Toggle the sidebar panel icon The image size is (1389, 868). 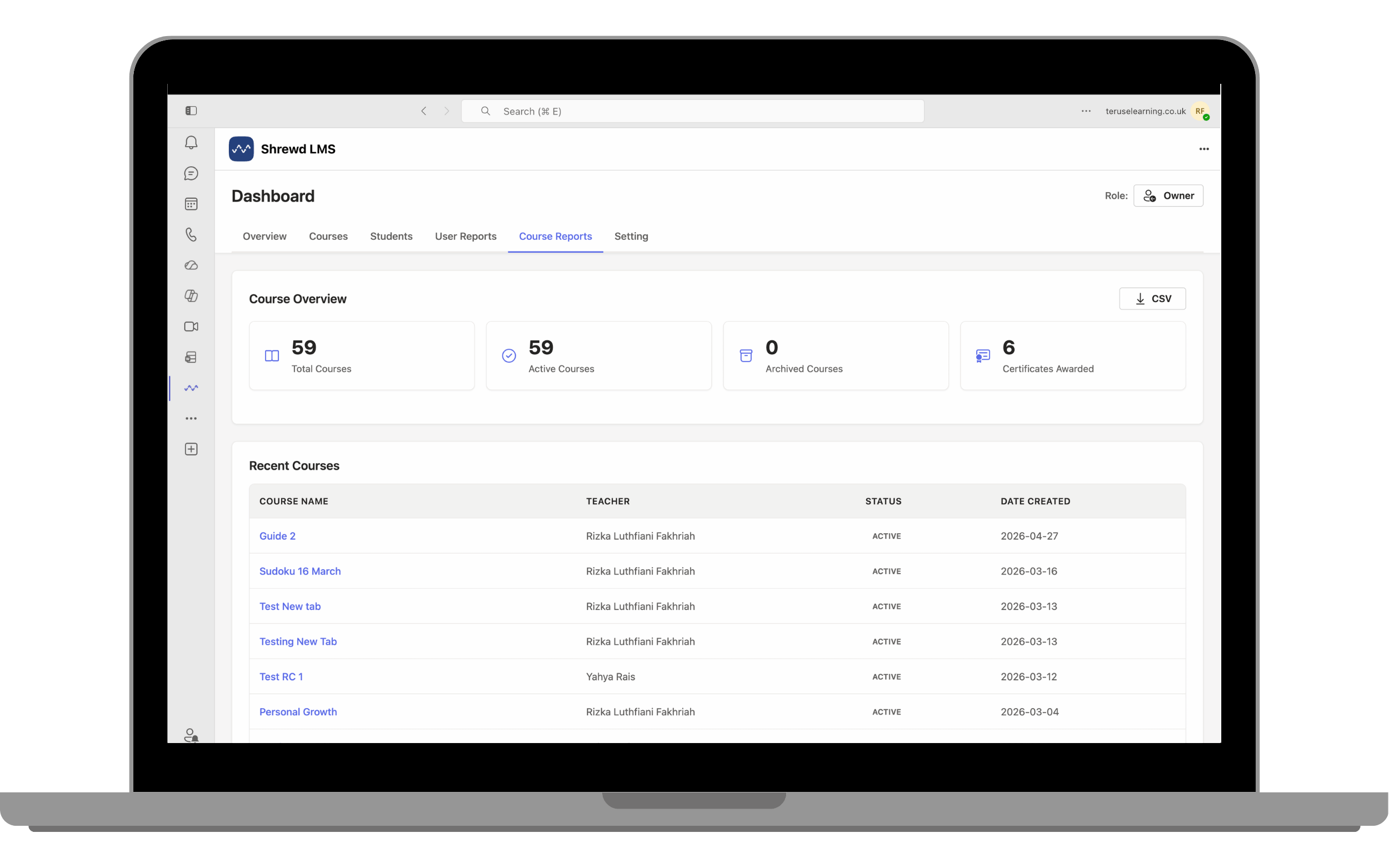(x=191, y=111)
